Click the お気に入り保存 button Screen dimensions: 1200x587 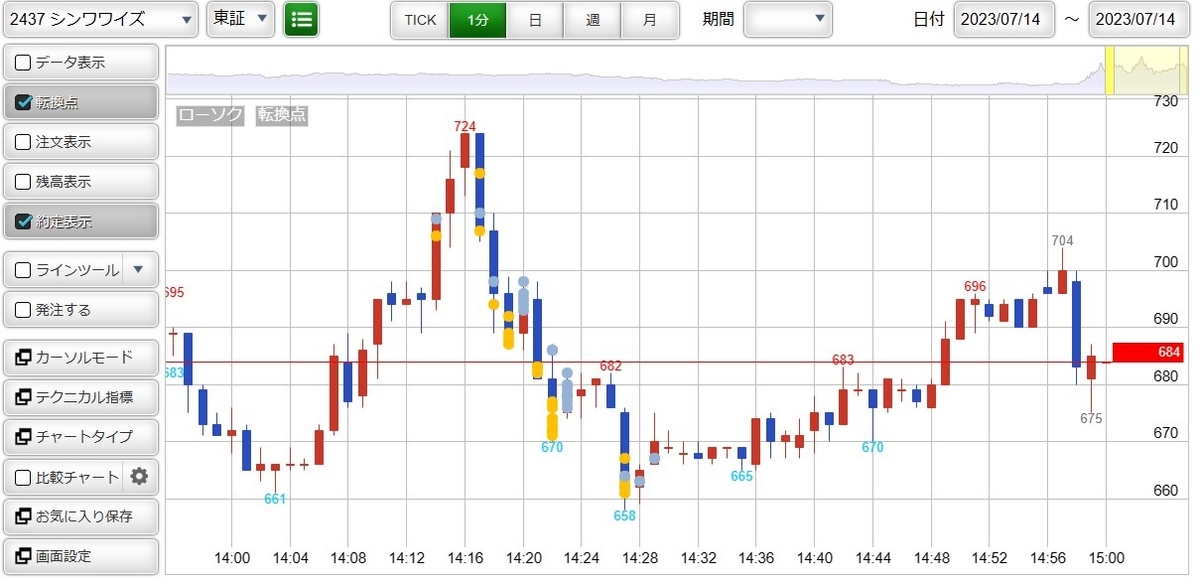[81, 517]
